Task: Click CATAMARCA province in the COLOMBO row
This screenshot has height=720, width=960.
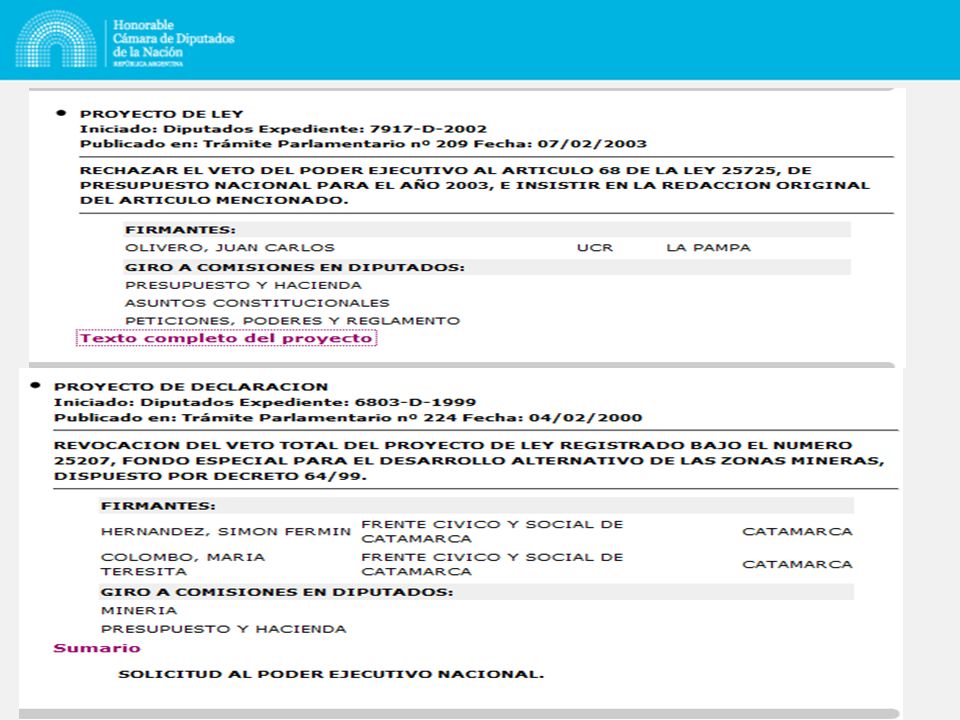Action: coord(797,564)
